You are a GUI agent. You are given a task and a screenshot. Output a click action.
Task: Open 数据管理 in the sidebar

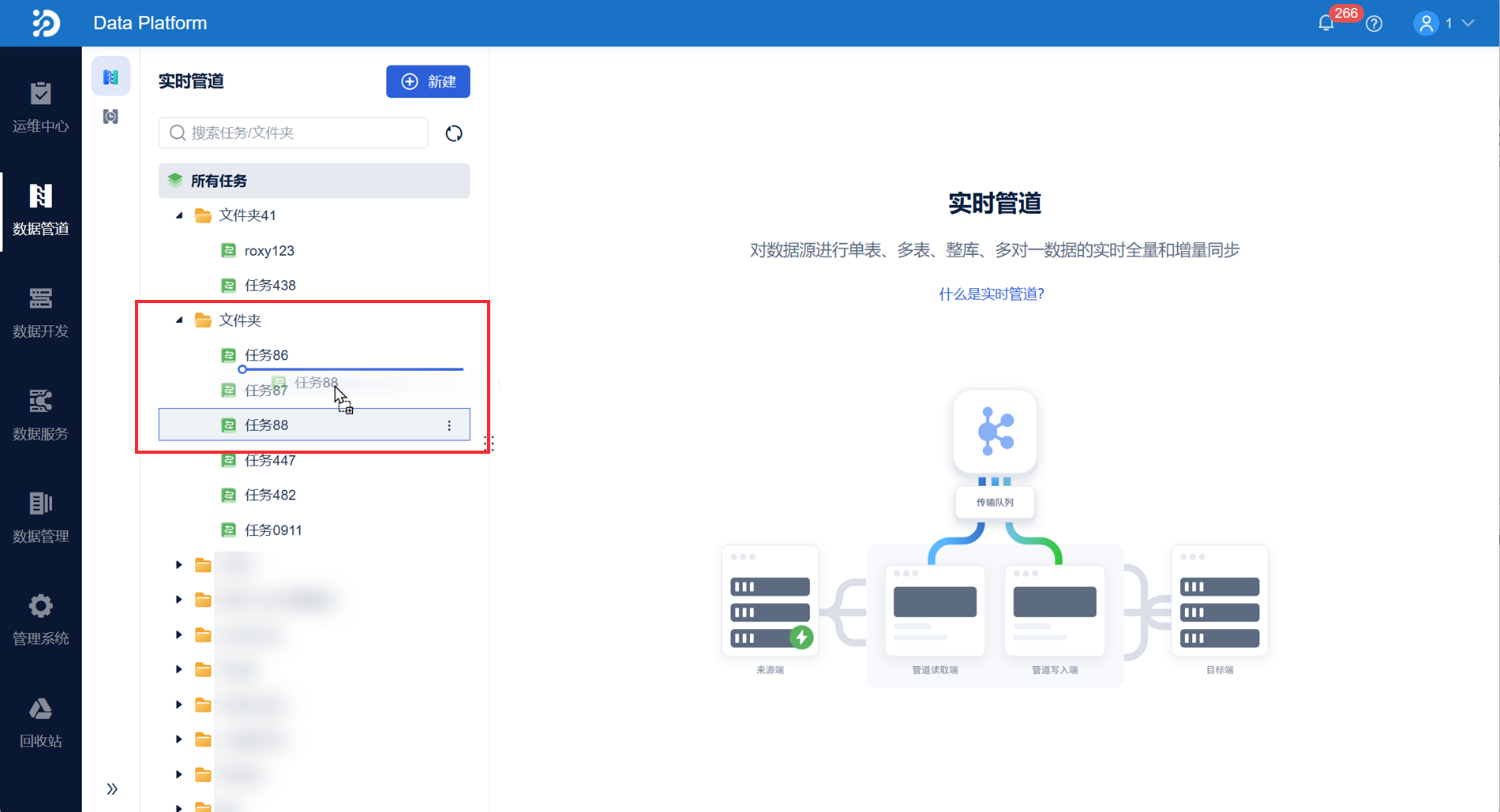pyautogui.click(x=41, y=518)
